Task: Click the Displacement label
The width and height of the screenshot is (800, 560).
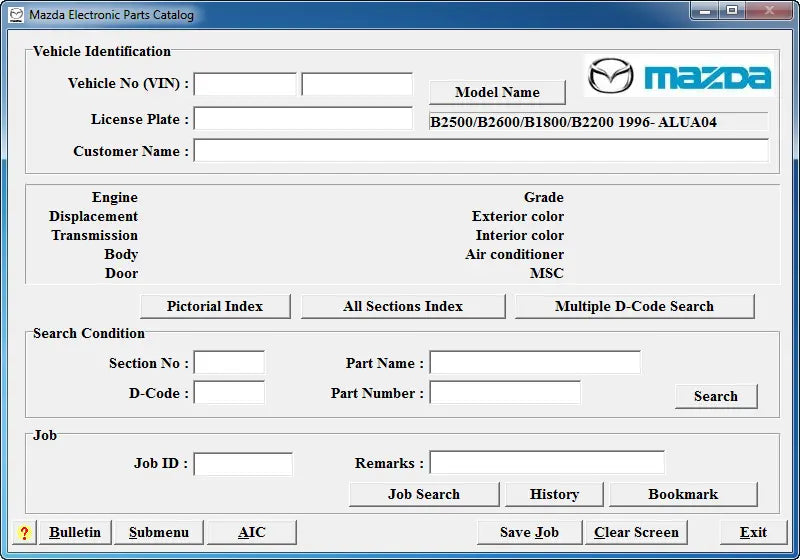Action: pos(93,216)
